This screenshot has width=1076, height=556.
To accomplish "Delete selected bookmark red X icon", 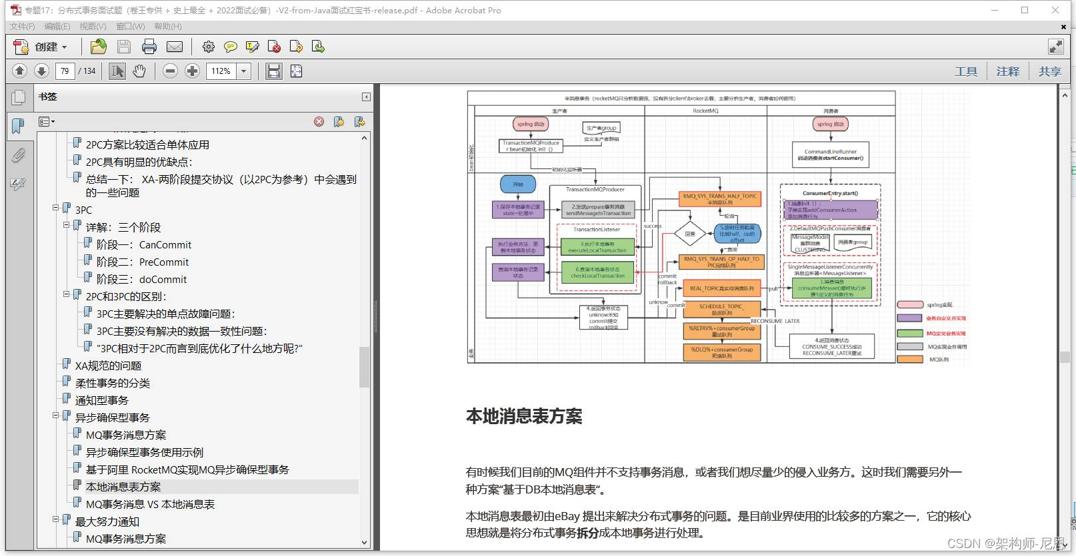I will (319, 121).
